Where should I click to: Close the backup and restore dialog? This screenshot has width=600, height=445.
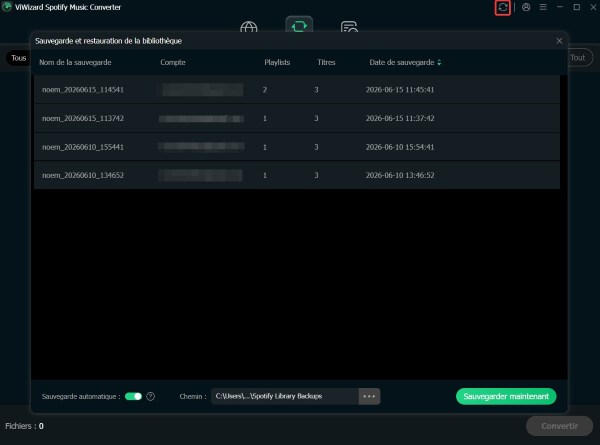(x=559, y=41)
